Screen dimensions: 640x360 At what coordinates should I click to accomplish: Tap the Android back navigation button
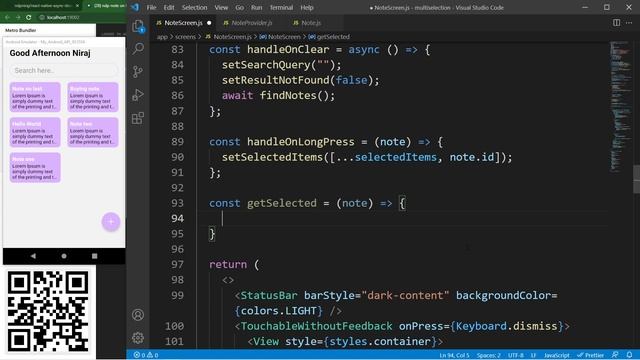33,256
